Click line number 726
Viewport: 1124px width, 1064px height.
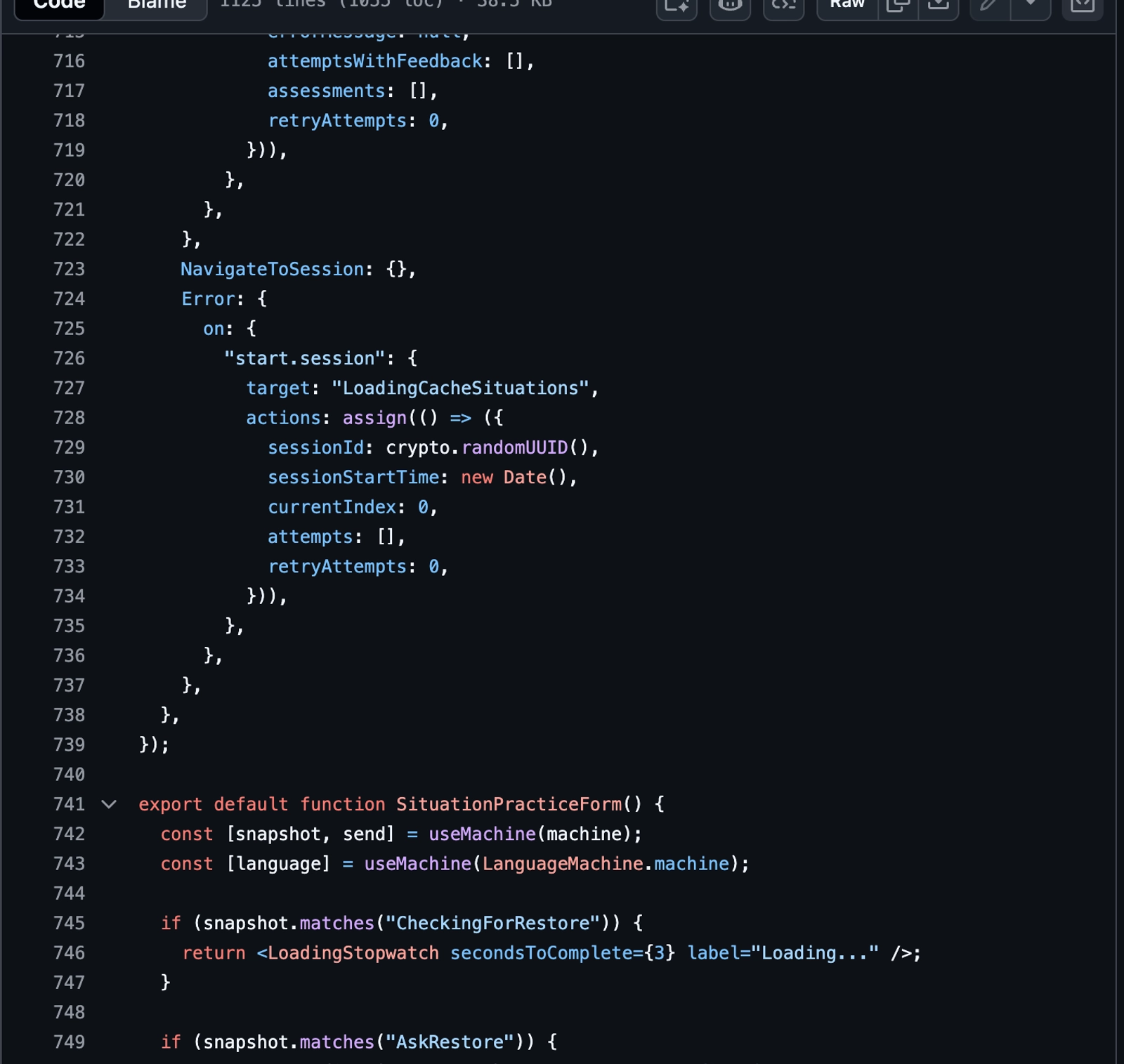[69, 358]
